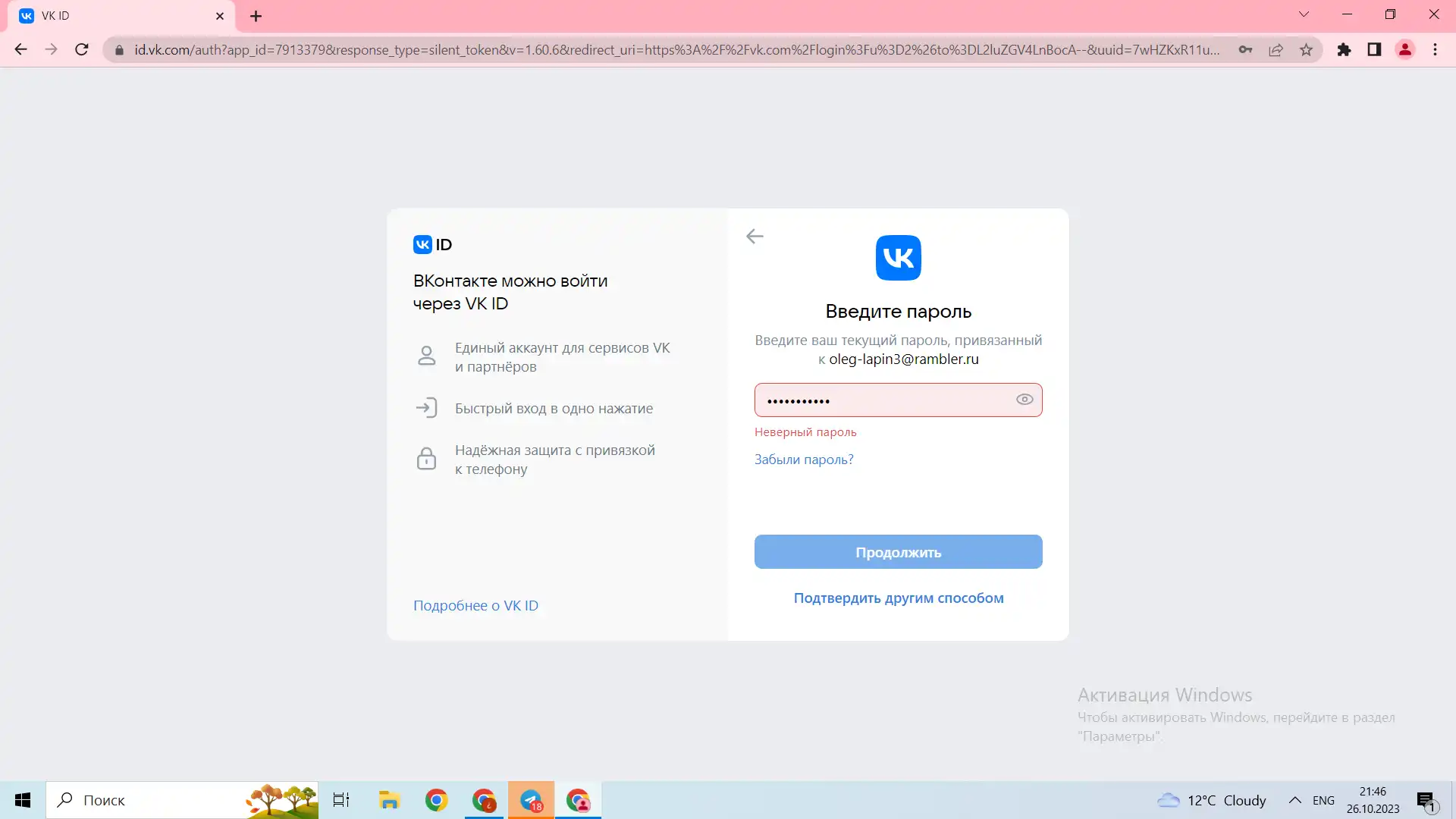Open the extensions puzzle icon
Image resolution: width=1456 pixels, height=819 pixels.
1344,50
